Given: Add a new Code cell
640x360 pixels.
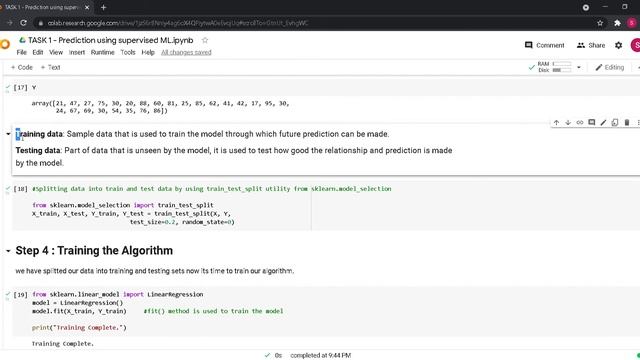Looking at the screenshot, I should point(22,67).
